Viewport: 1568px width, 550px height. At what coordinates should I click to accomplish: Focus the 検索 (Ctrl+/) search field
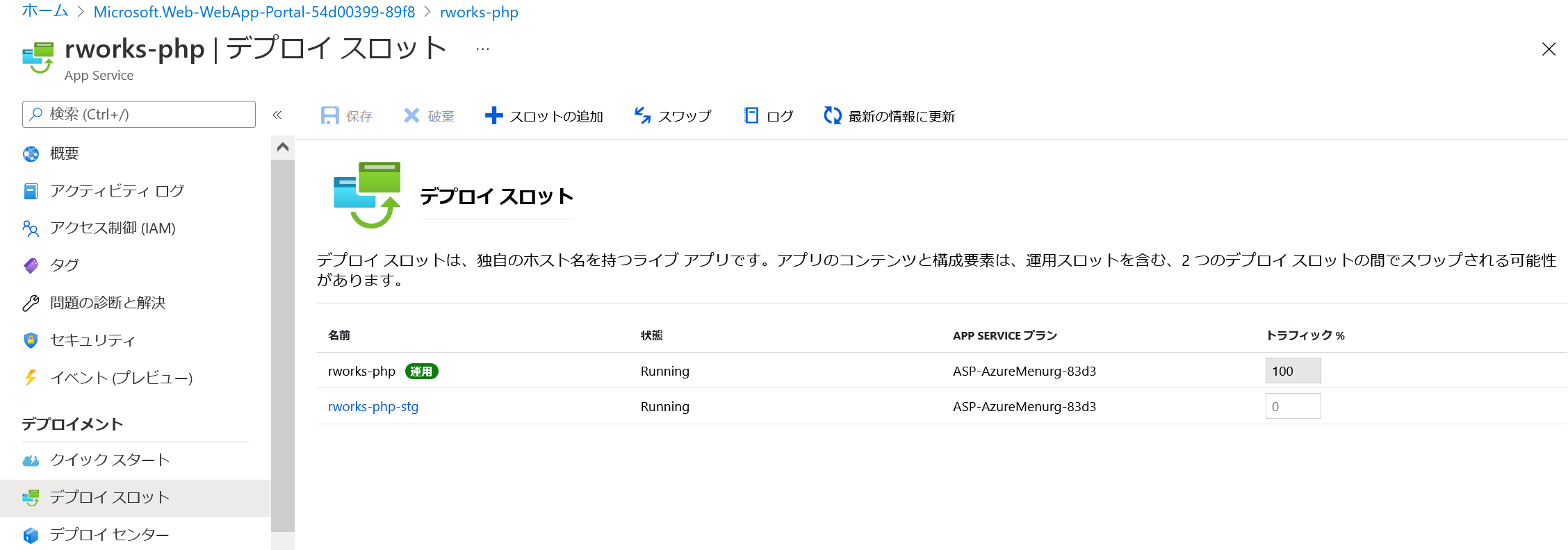click(139, 115)
